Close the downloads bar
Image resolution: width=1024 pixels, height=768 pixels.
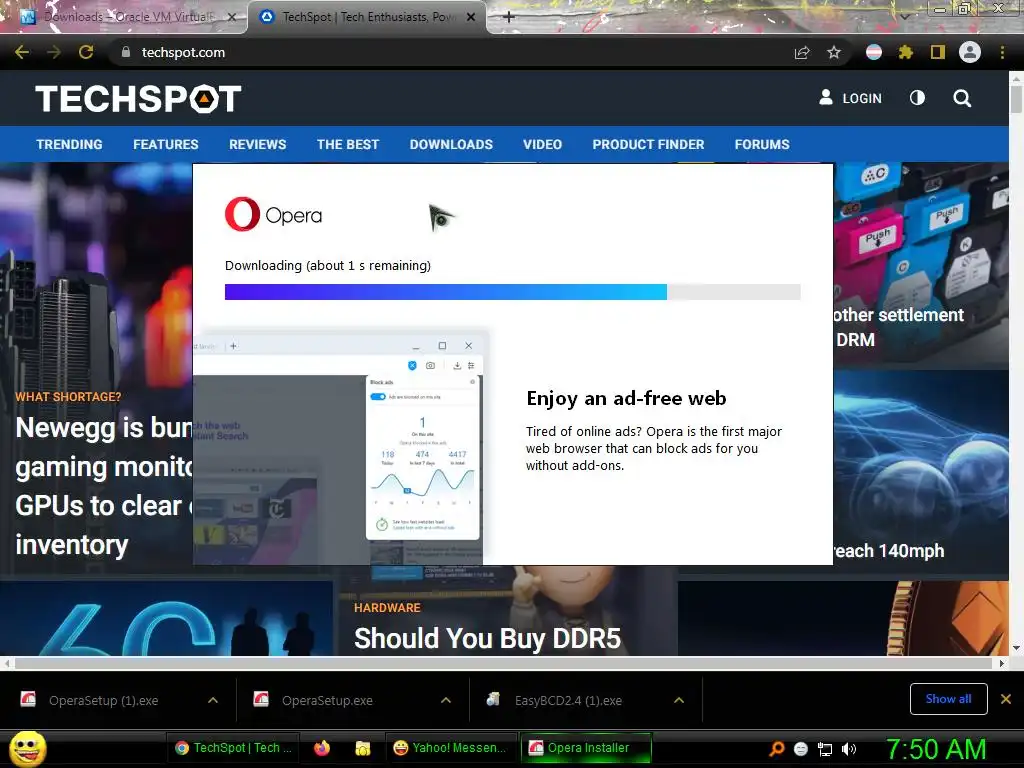[x=1006, y=699]
